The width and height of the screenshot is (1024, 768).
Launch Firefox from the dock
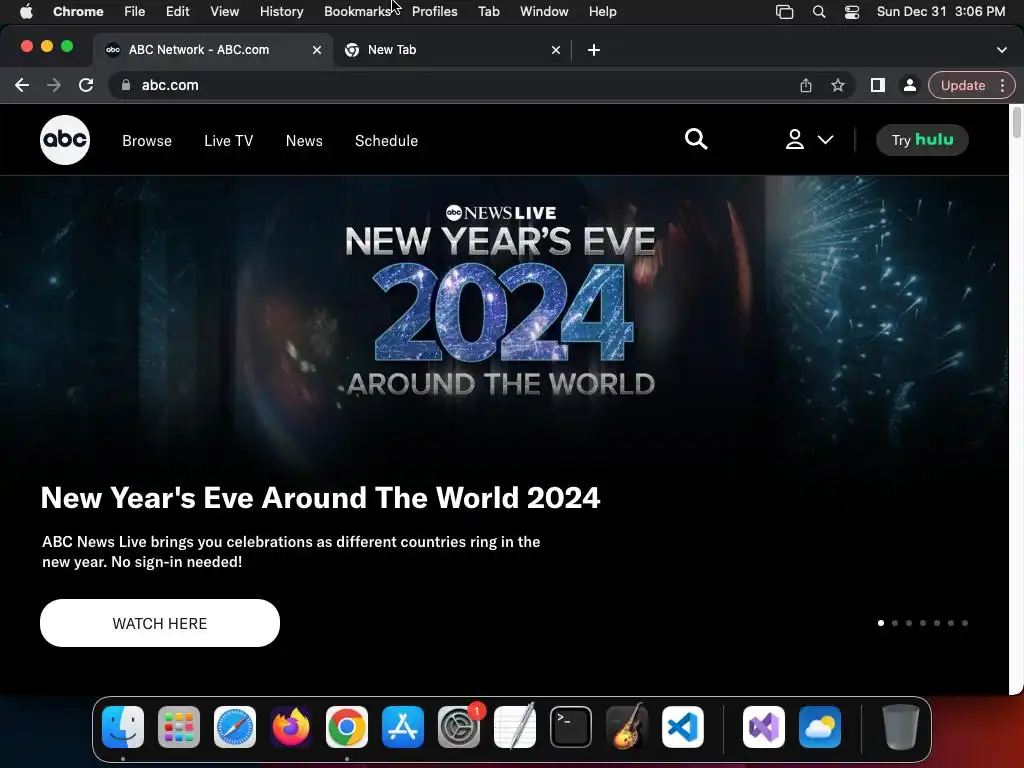pos(291,726)
